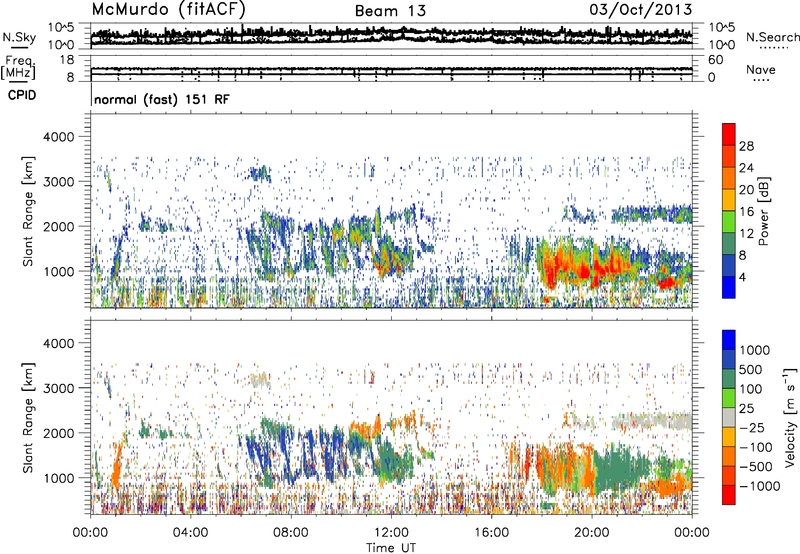
Task: Click the 1000 velocity colorbar tick label
Action: pos(754,350)
